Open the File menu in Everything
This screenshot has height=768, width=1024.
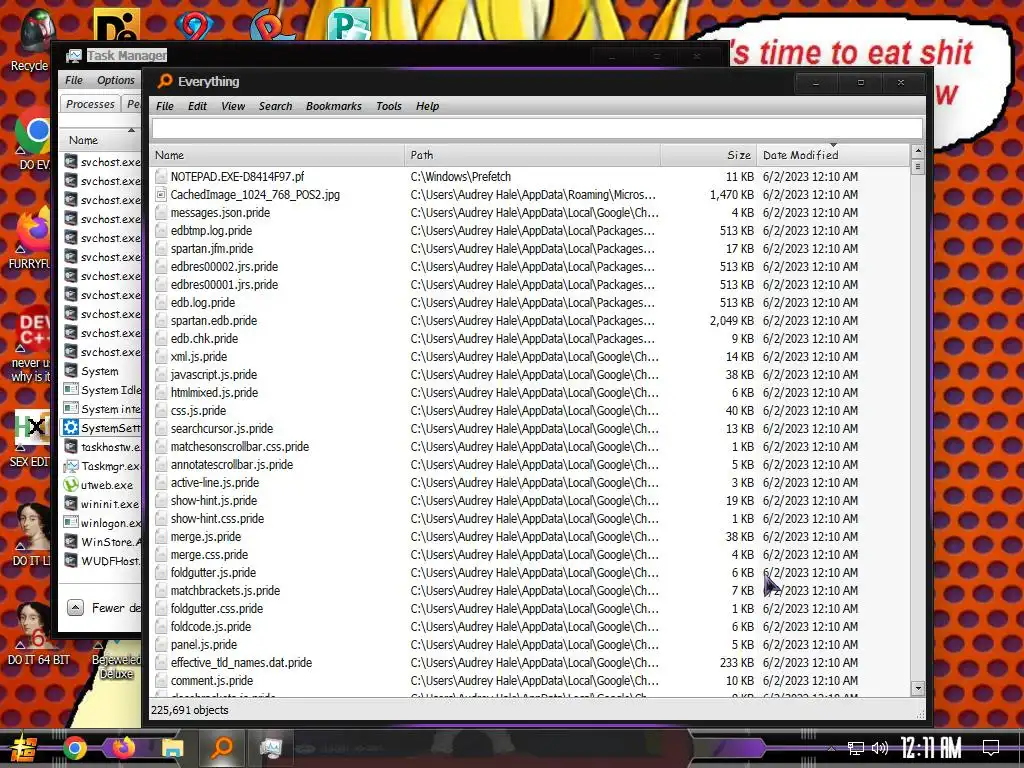[x=165, y=106]
